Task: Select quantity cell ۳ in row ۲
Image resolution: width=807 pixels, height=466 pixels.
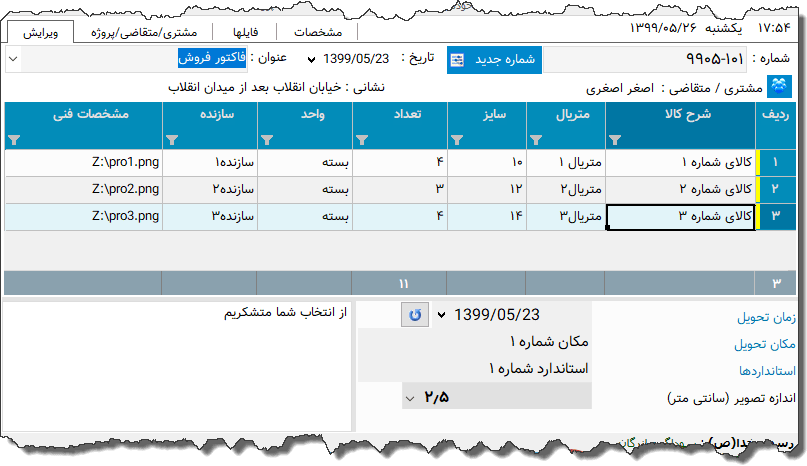Action: click(400, 189)
